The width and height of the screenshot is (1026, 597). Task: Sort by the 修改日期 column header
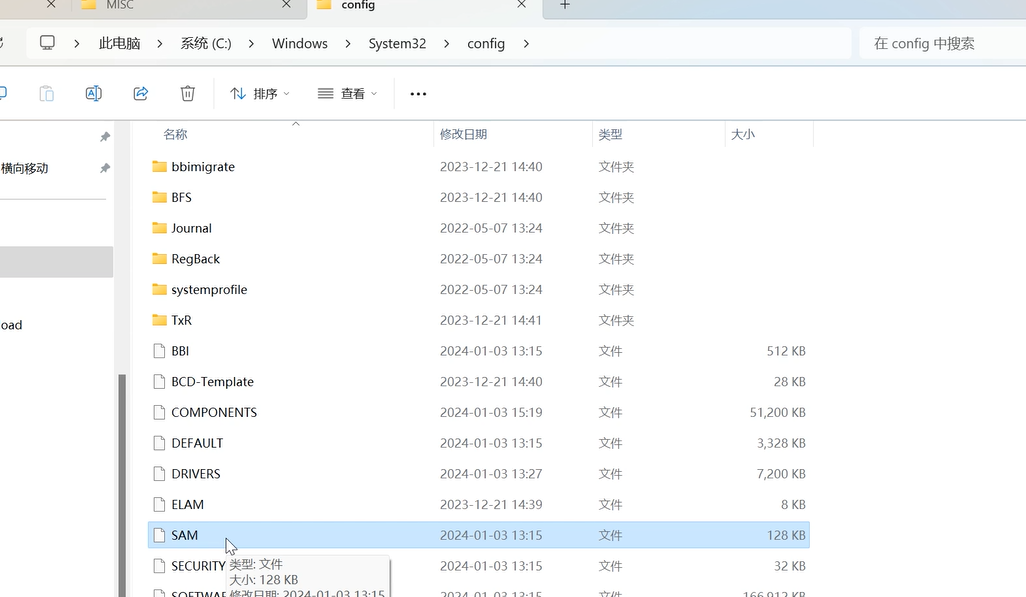[463, 134]
